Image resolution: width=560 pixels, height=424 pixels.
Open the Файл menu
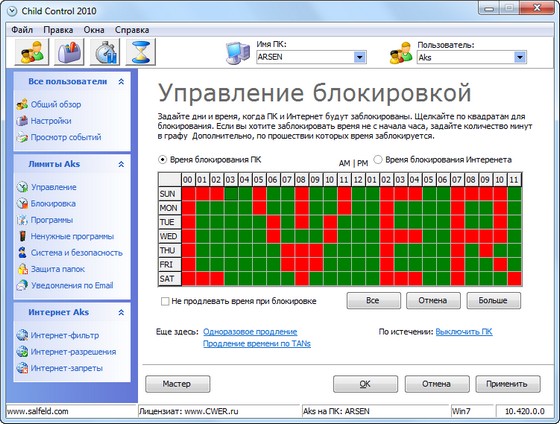[22, 30]
